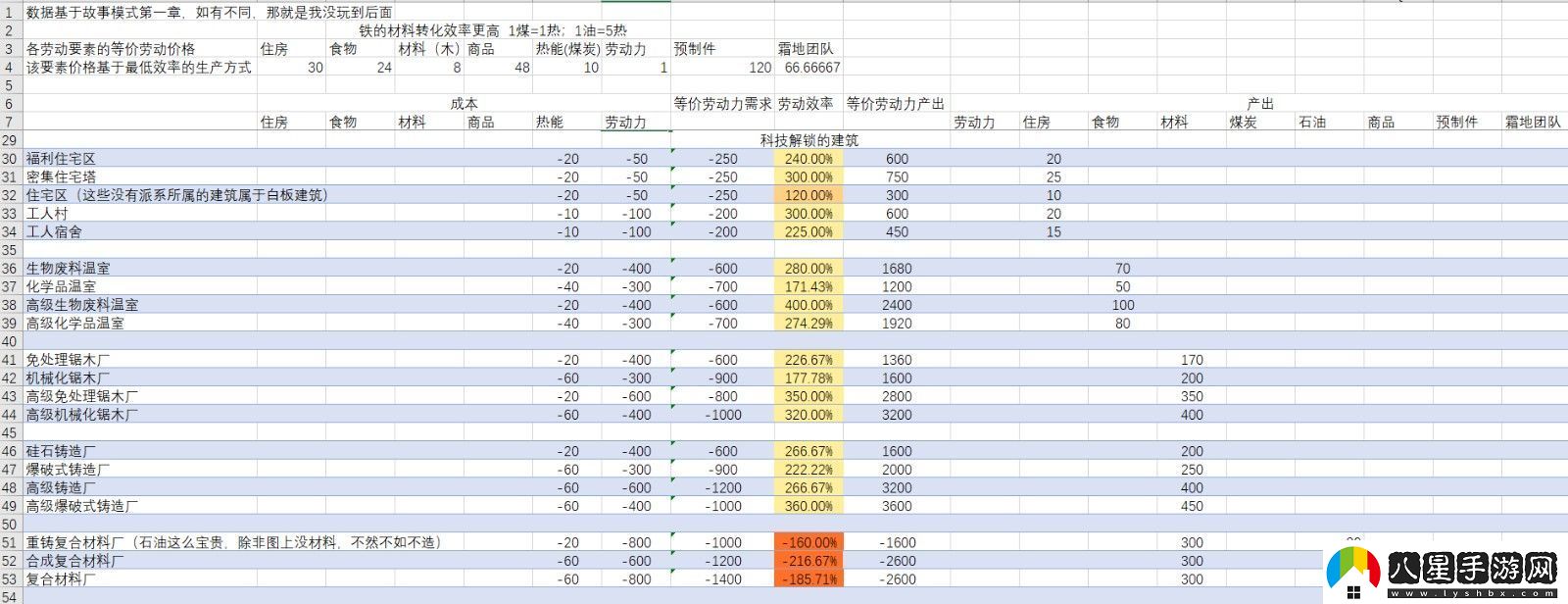This screenshot has height=604, width=1568.
Task: Click the 高级生物废料温室 row label
Action: coord(82,305)
